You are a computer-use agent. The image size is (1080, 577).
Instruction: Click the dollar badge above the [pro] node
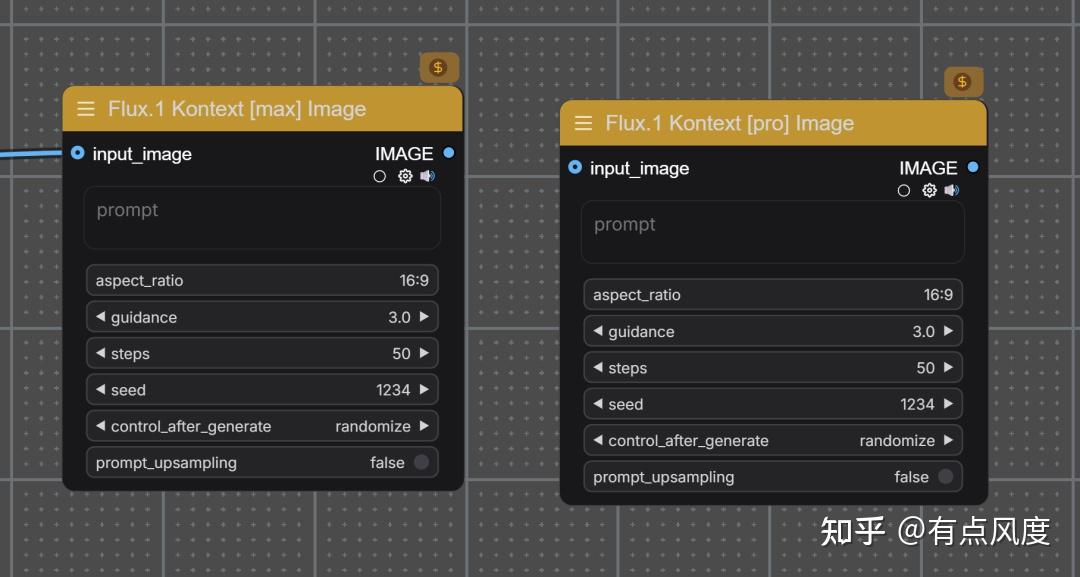(962, 82)
